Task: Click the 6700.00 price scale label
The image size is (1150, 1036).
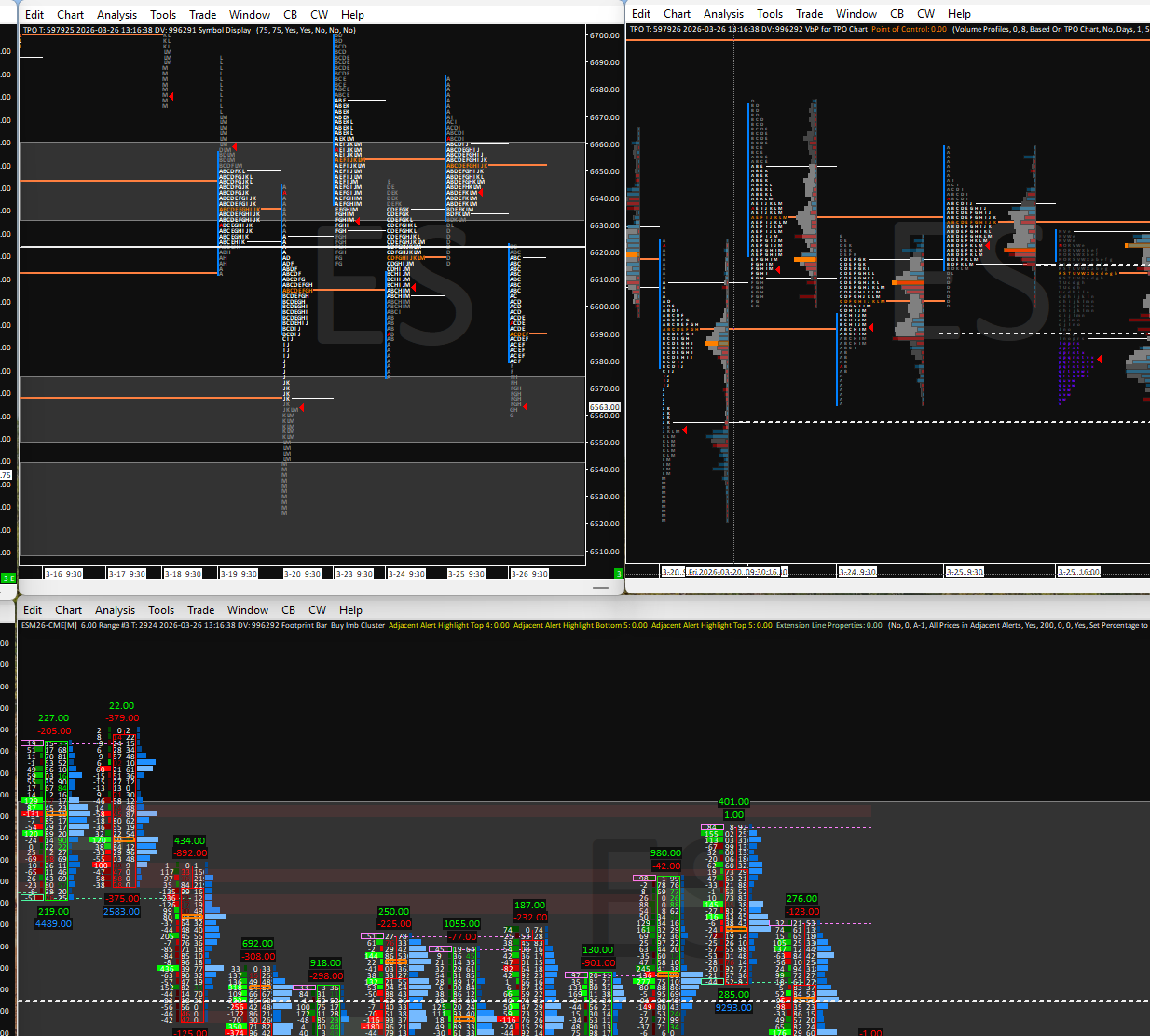Action: pos(605,35)
